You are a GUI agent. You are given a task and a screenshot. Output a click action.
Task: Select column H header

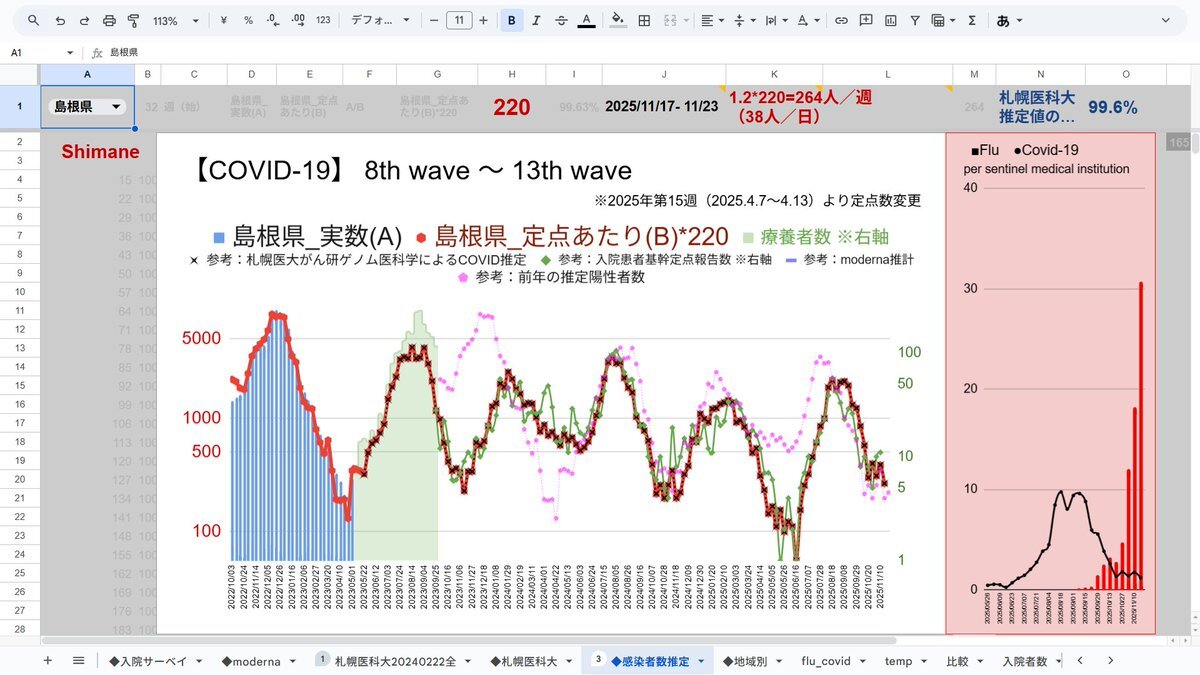(x=511, y=74)
